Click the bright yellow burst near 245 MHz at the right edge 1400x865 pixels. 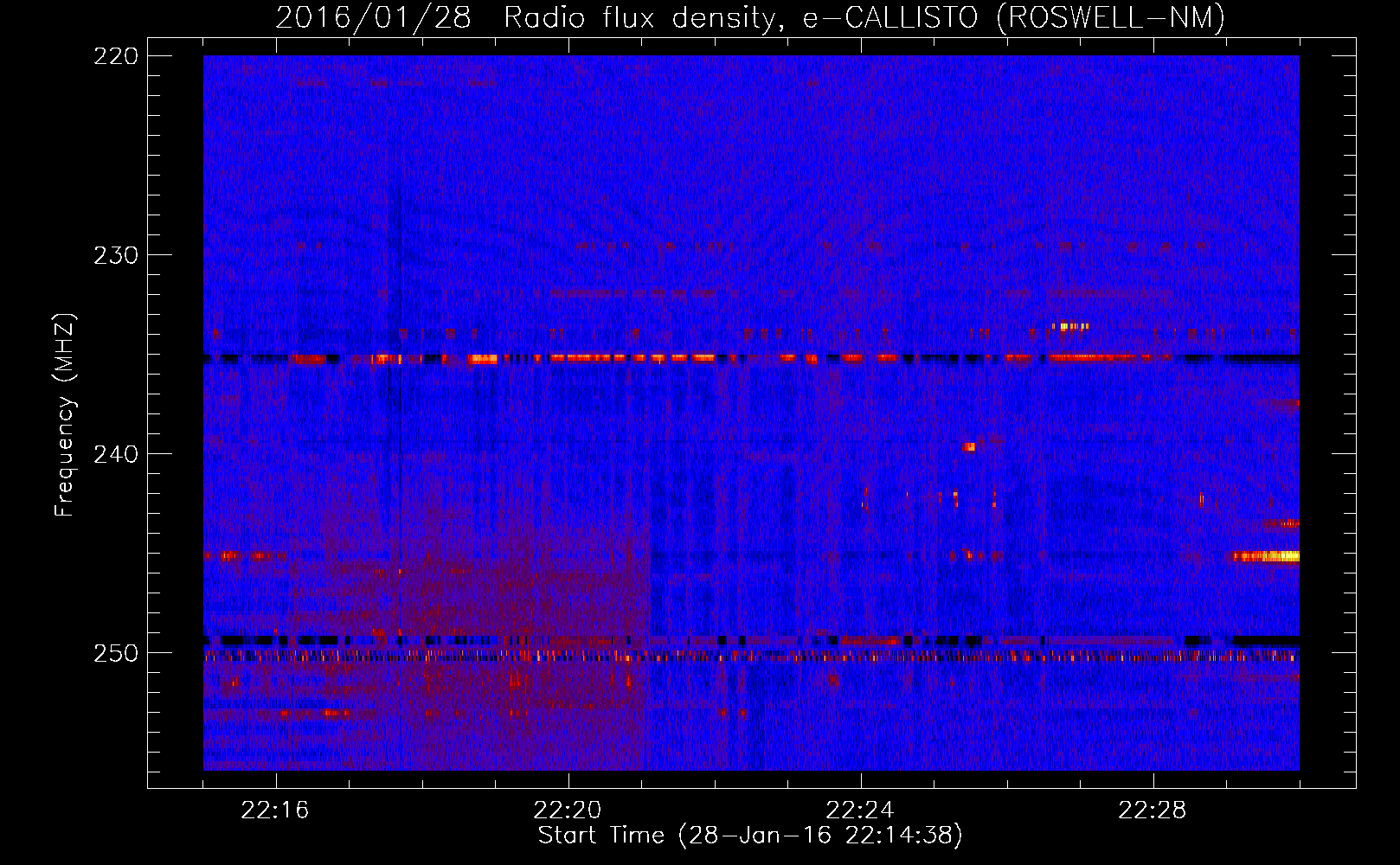pyautogui.click(x=1267, y=556)
